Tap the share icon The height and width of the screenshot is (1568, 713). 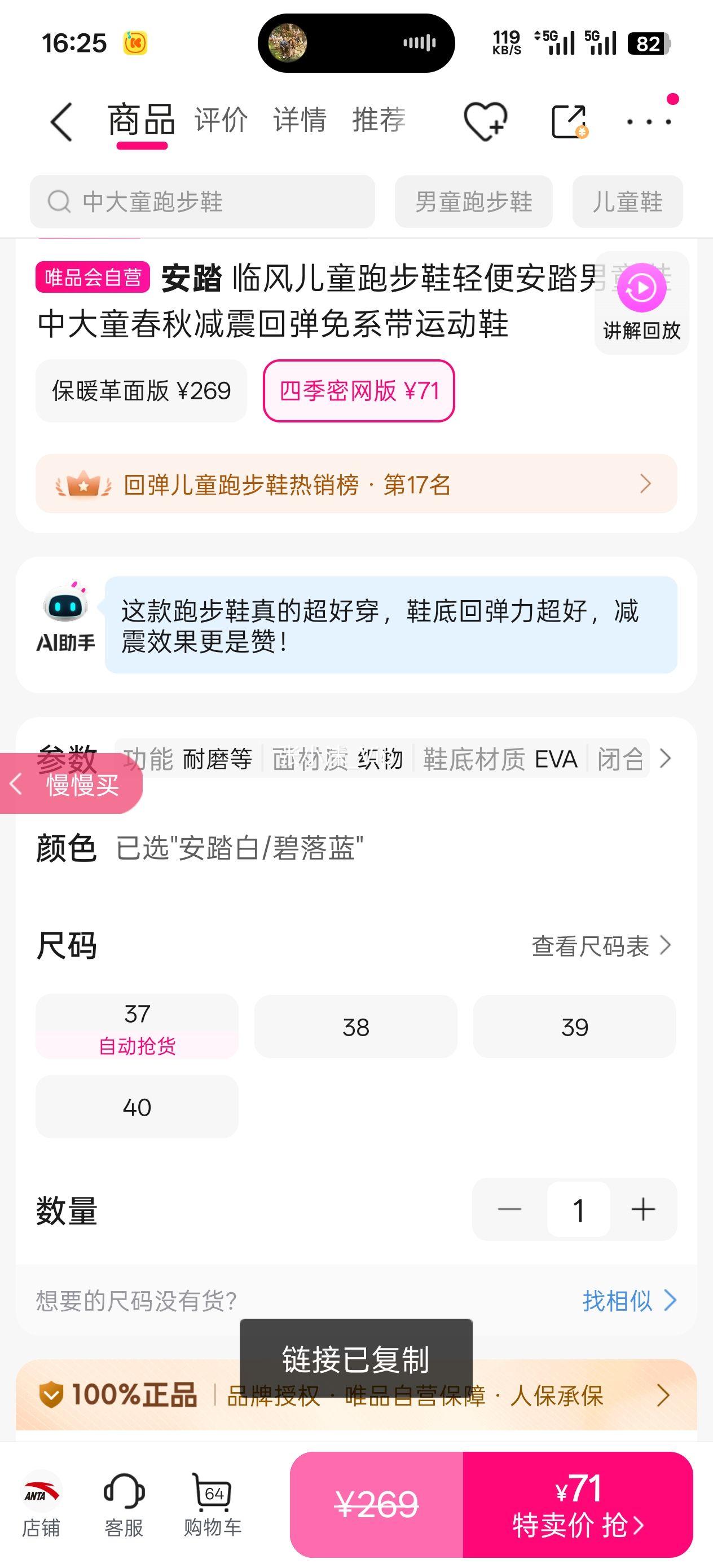(x=569, y=121)
